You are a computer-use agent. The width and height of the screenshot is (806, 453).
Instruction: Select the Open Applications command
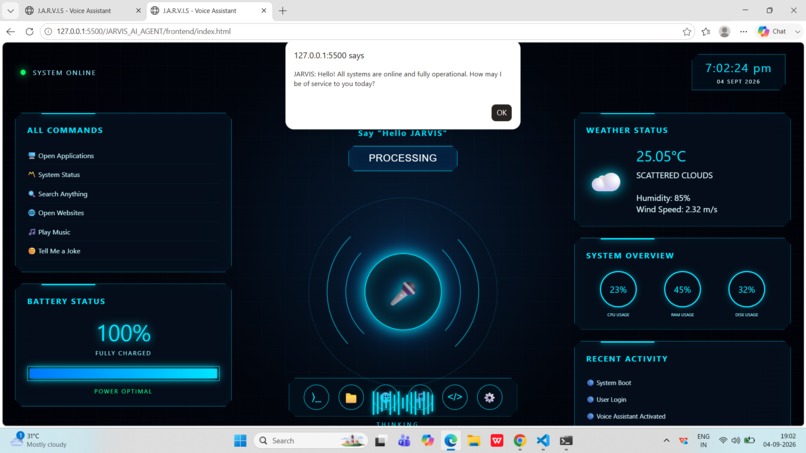click(61, 156)
